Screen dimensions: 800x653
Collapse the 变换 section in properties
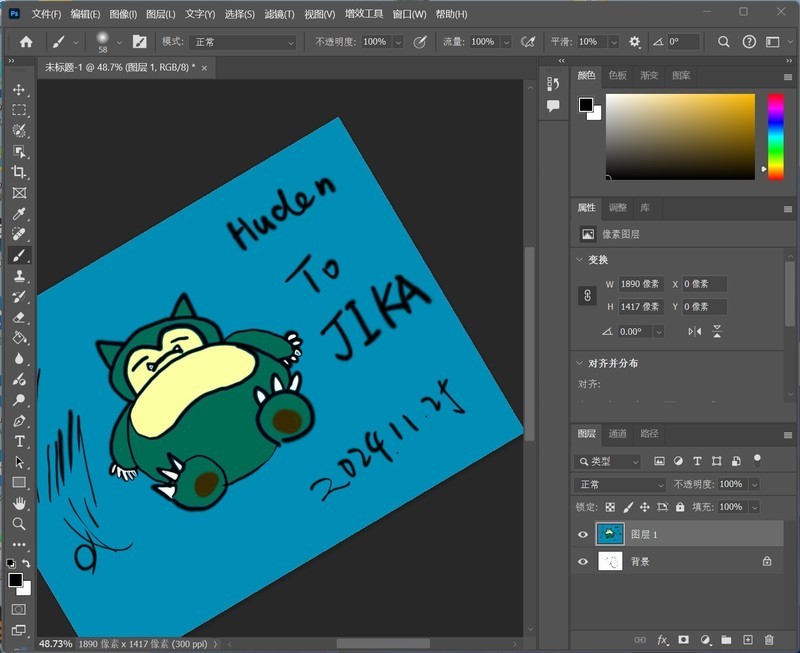[580, 260]
